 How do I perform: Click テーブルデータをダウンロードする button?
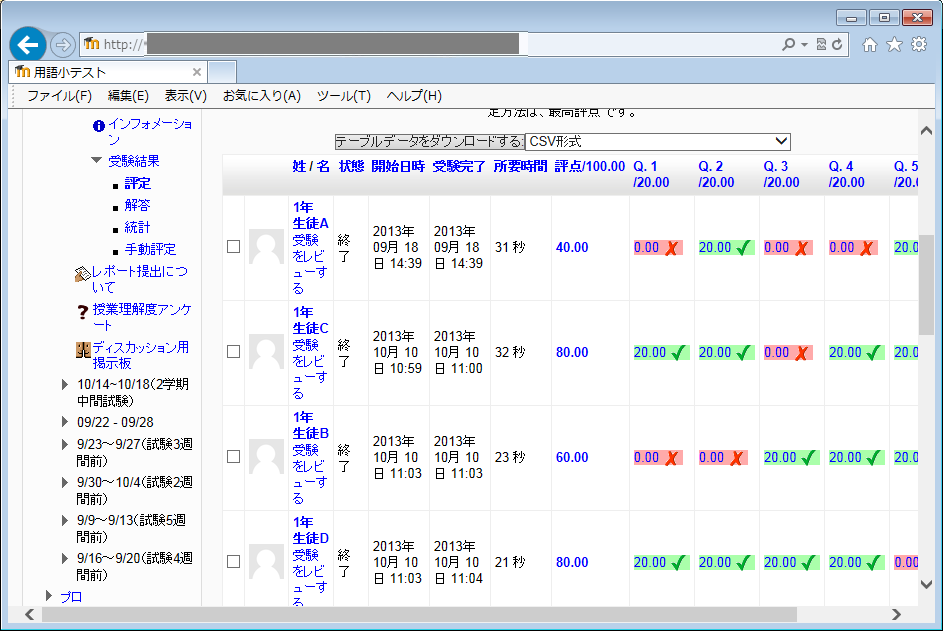[x=429, y=141]
